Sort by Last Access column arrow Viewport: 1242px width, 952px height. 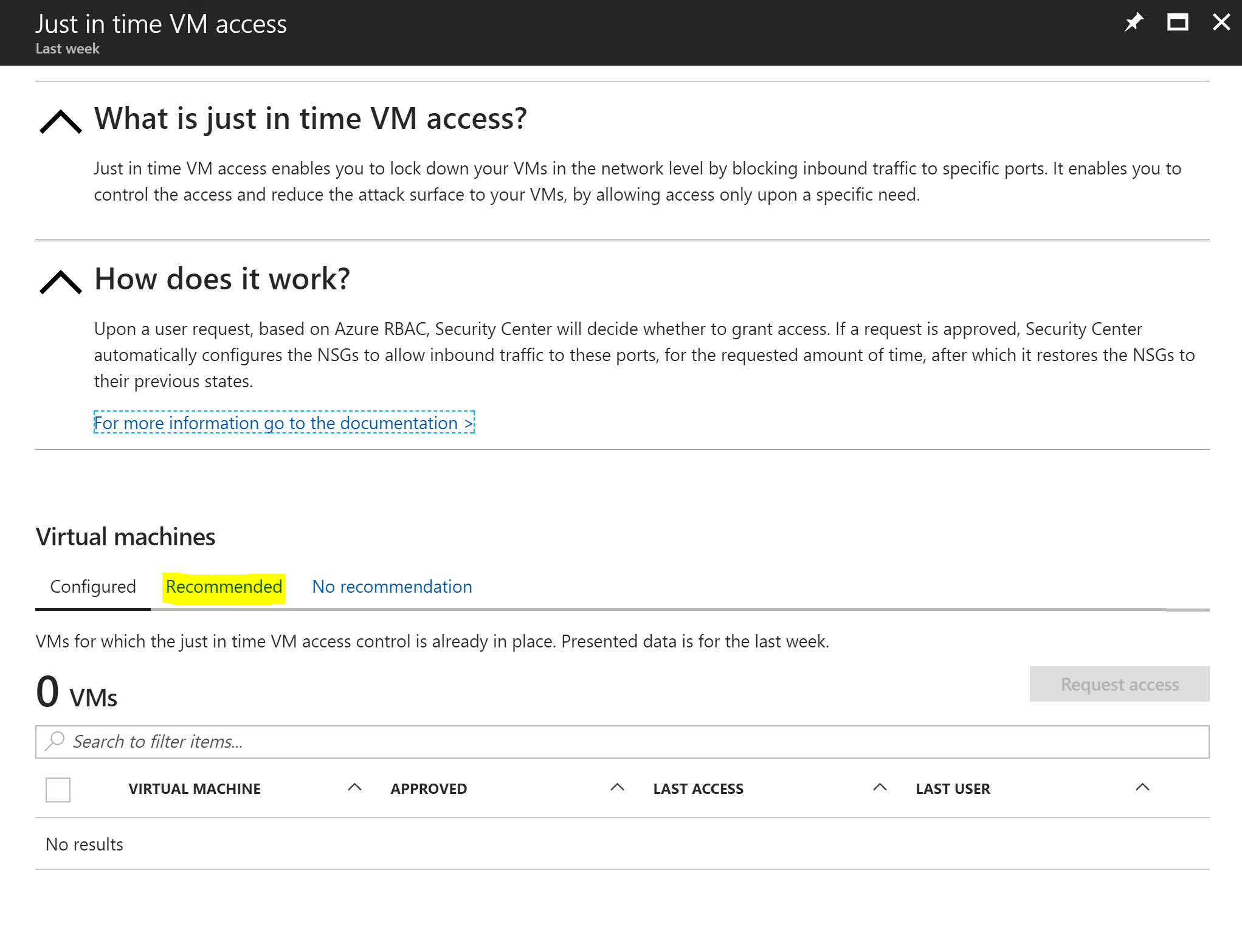point(880,787)
